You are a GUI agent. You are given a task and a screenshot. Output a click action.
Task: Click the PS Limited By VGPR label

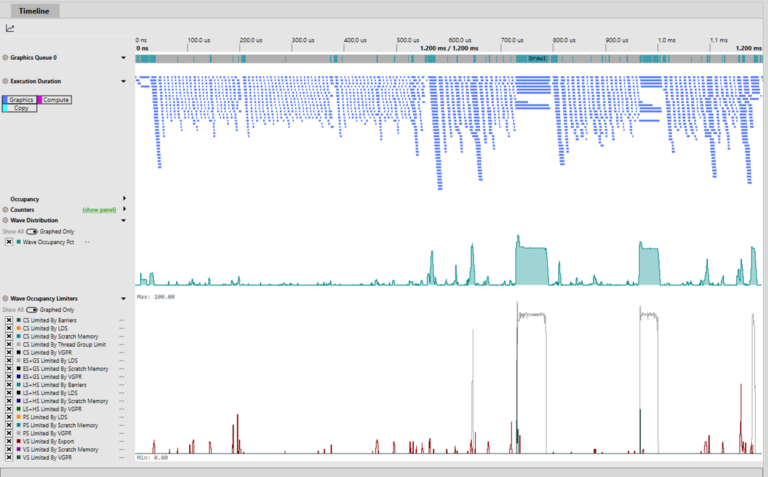(47, 433)
